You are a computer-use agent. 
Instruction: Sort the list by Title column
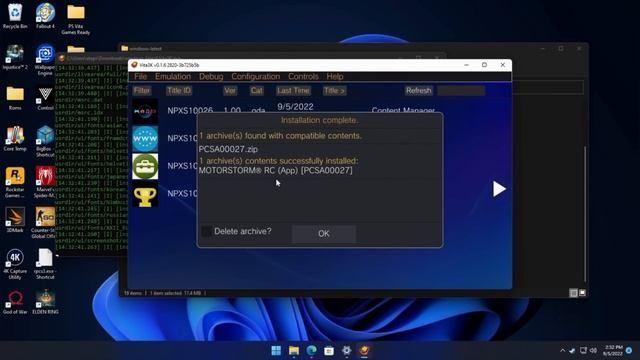pyautogui.click(x=334, y=91)
